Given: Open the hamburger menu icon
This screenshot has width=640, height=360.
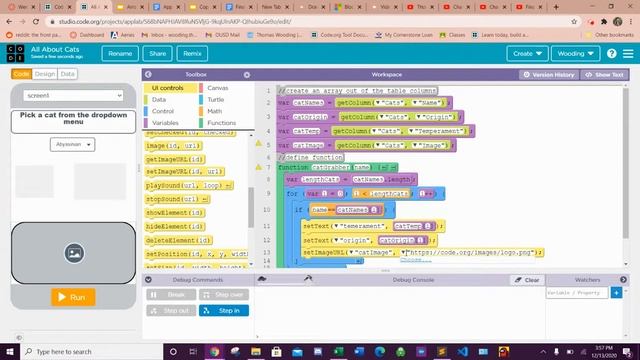Looking at the screenshot, I should [628, 53].
